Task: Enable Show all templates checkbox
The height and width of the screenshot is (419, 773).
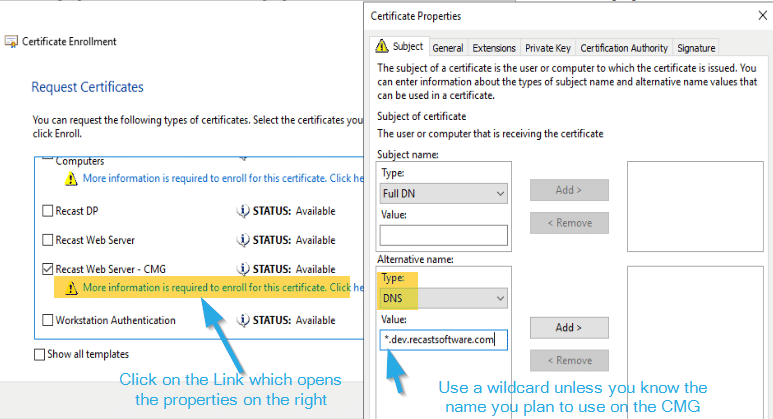Action: [40, 354]
